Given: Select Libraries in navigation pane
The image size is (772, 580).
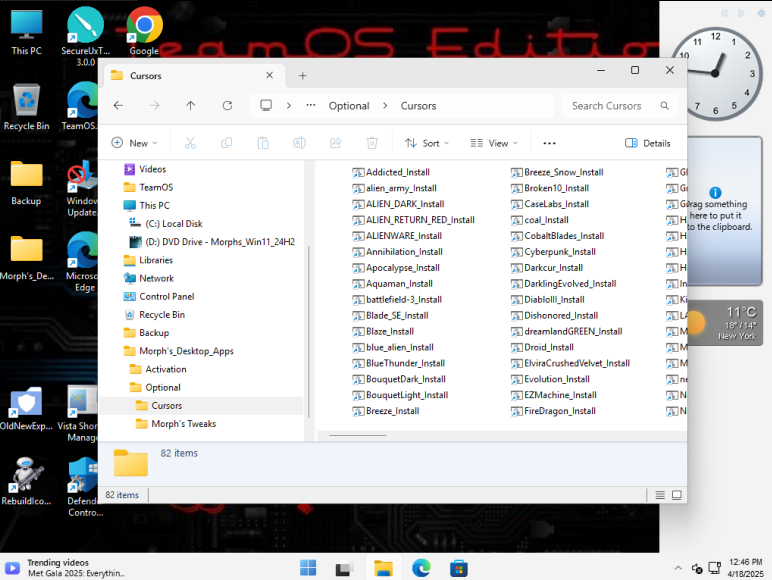Looking at the screenshot, I should 156,260.
